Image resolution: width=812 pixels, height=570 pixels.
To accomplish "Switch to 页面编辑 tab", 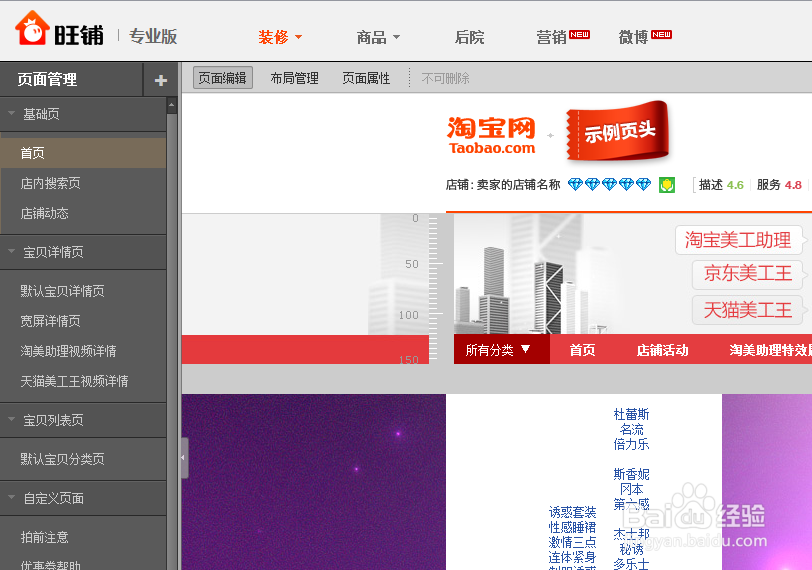I will (223, 78).
